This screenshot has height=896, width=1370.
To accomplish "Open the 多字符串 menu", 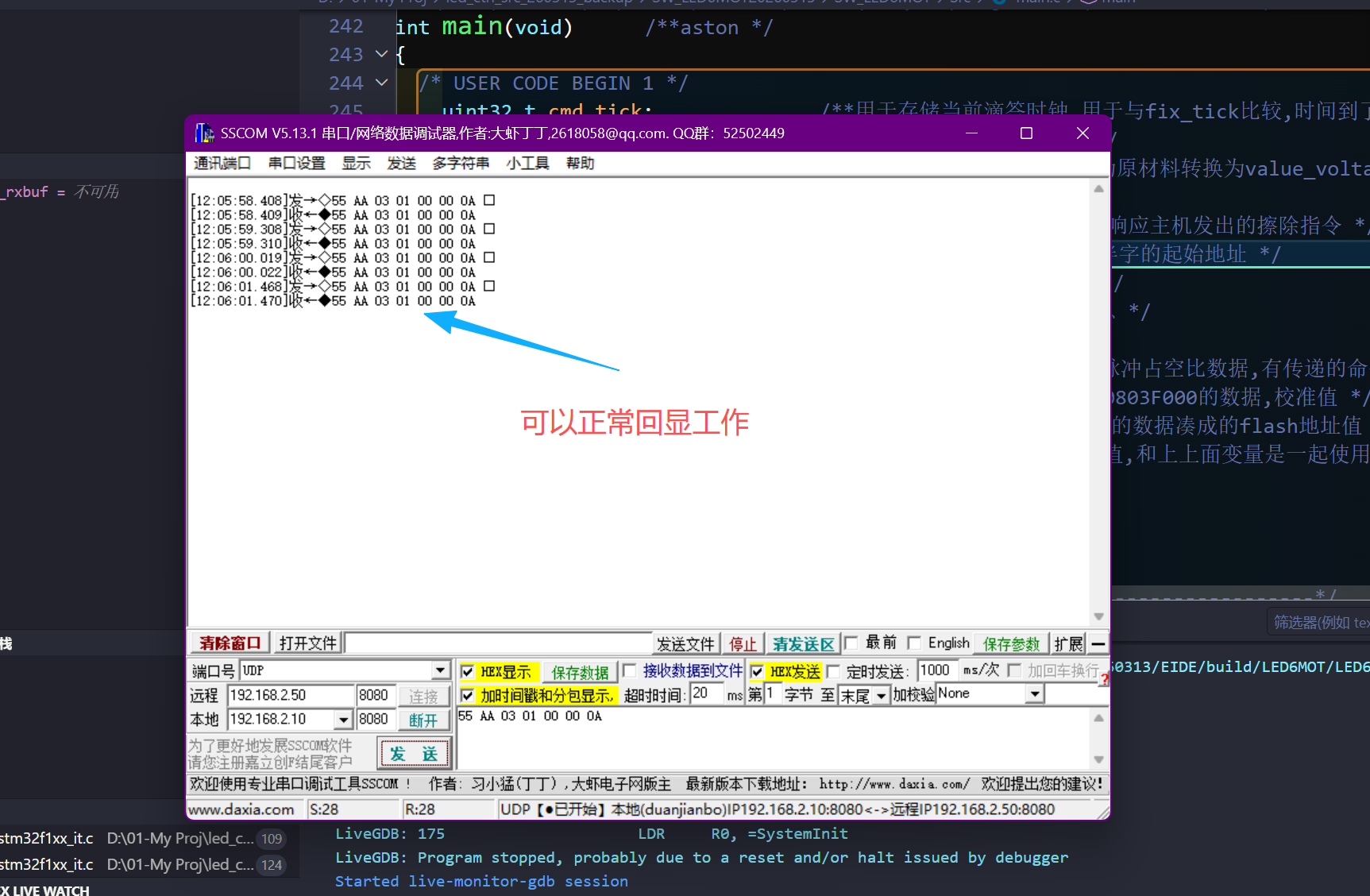I will click(x=461, y=163).
